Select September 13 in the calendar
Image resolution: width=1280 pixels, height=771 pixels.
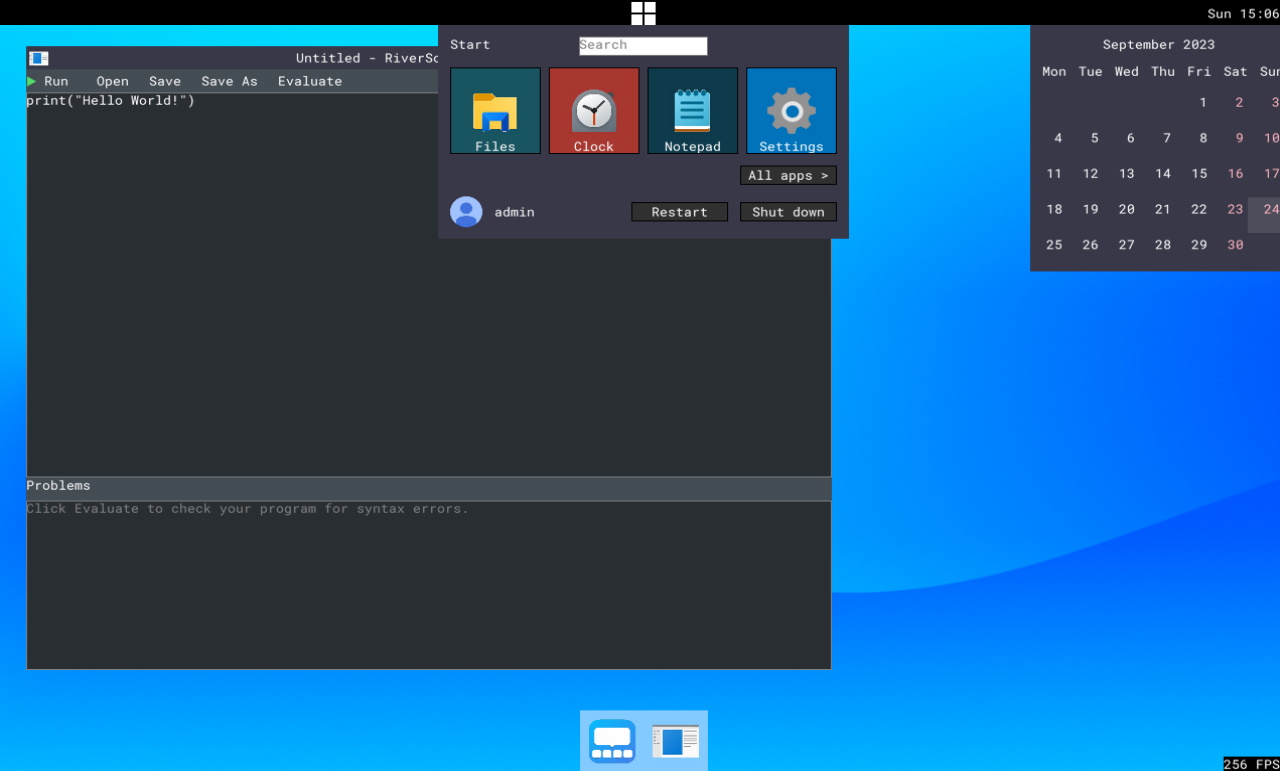1127,174
